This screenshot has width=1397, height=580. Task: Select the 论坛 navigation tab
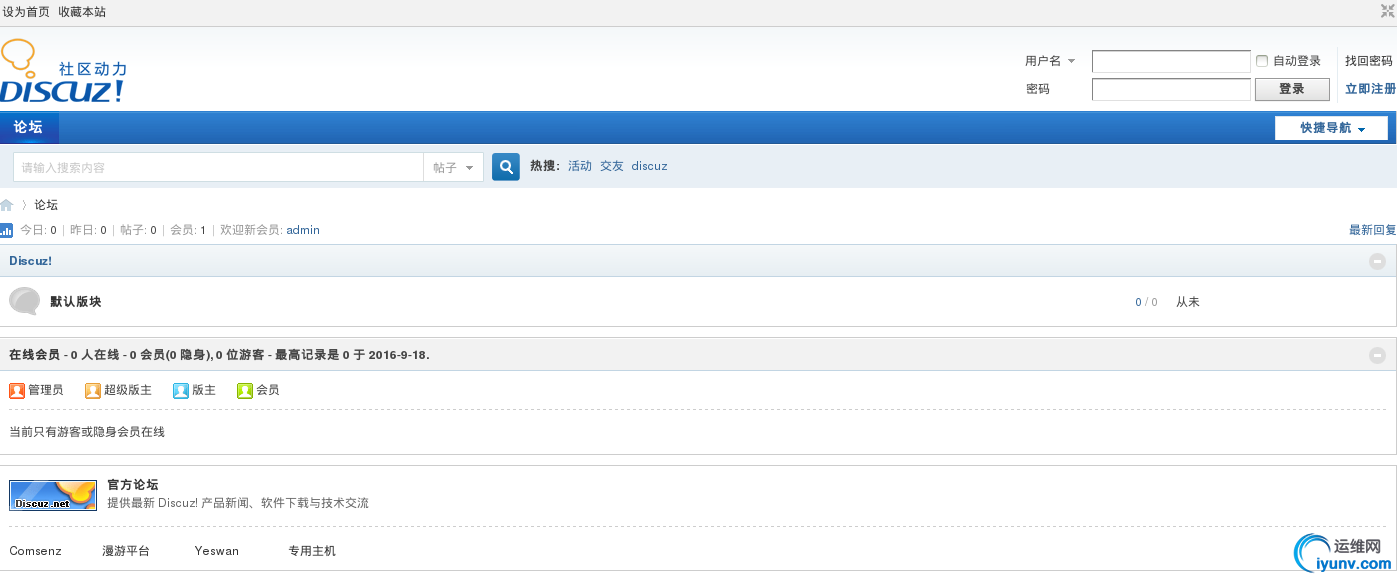pos(29,127)
